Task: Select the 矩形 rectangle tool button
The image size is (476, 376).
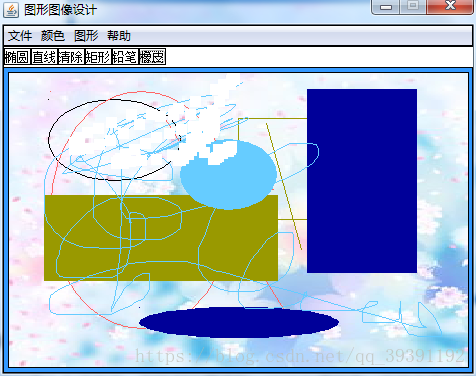Action: 98,57
